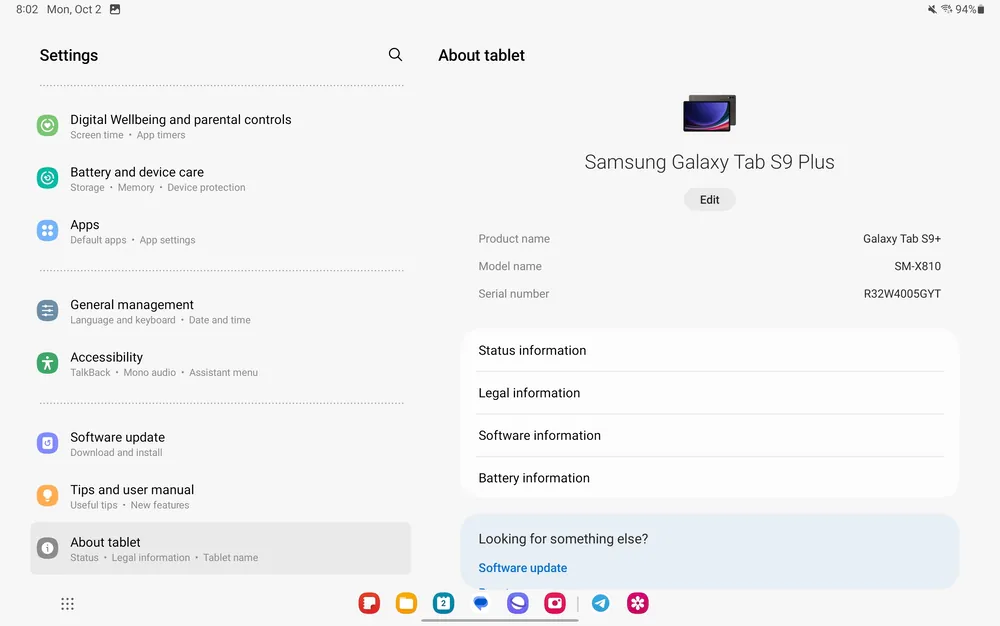Tap the image notification icon in status bar

pos(115,10)
